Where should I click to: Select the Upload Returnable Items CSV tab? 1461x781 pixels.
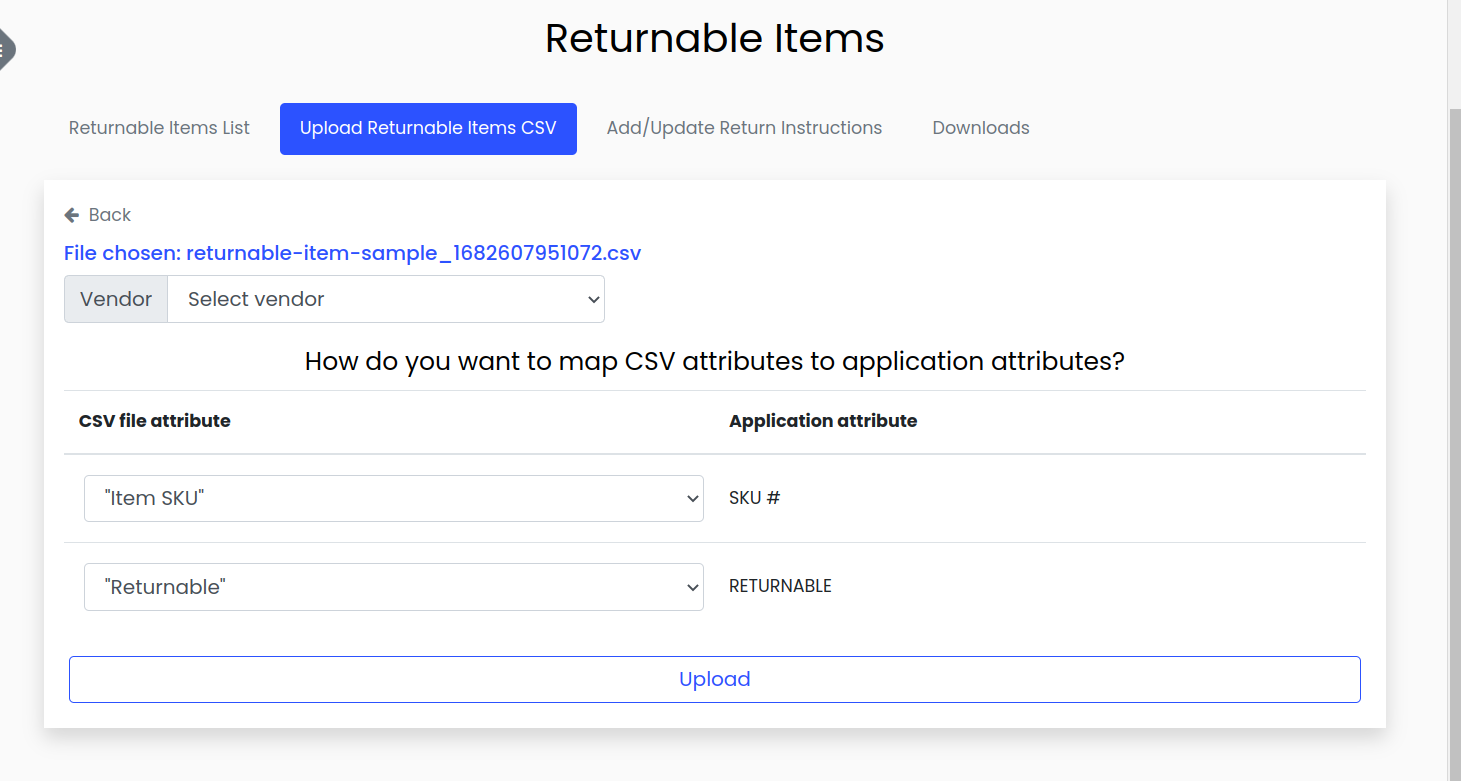[428, 128]
